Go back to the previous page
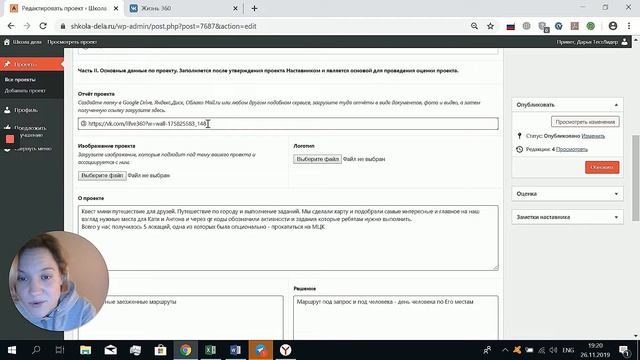Viewport: 640px width, 360px height. (11, 26)
